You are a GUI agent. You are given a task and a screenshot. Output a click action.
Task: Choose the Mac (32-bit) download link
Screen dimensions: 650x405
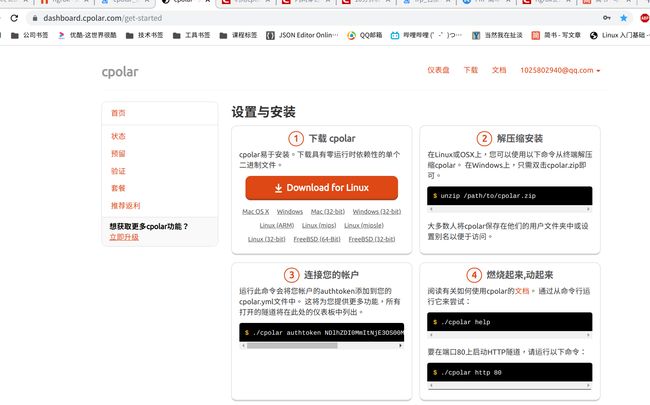(x=327, y=211)
